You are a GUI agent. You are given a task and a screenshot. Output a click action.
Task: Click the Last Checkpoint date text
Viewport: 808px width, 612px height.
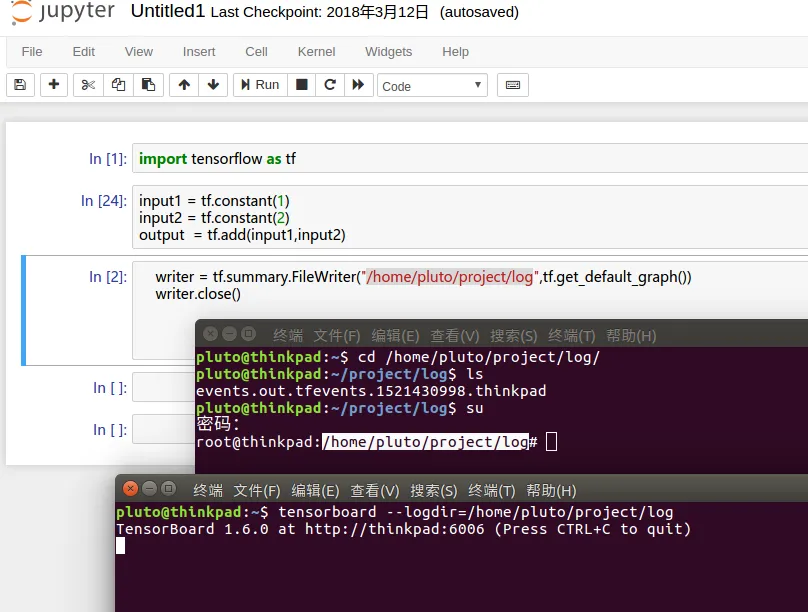click(319, 12)
